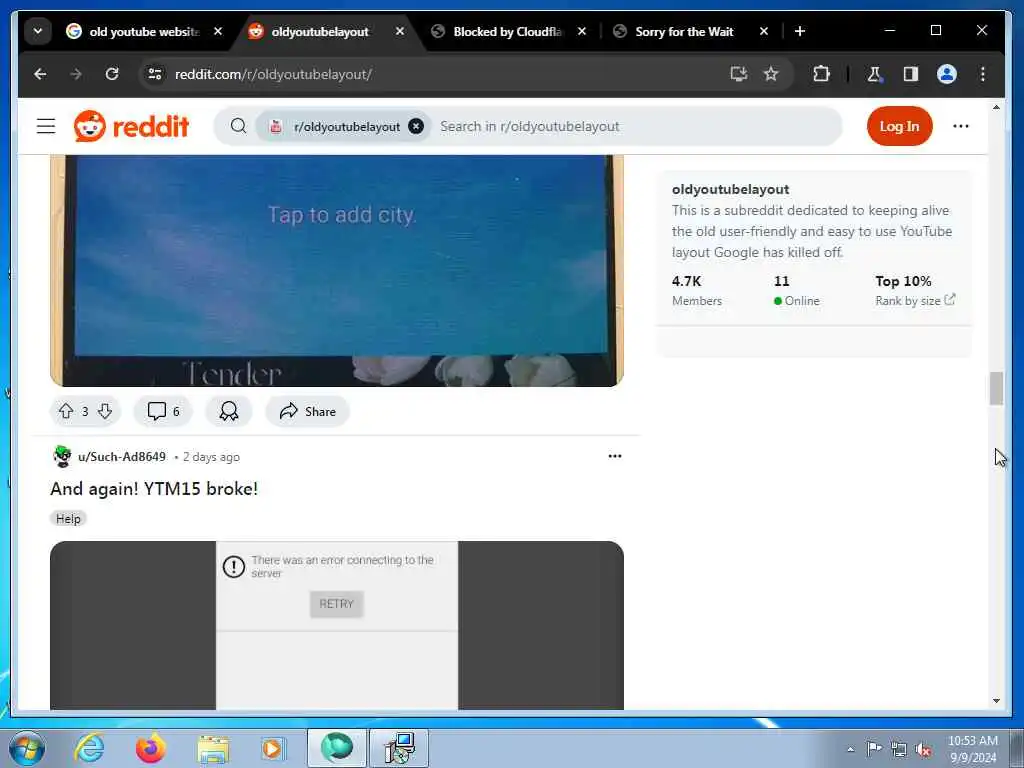
Task: Toggle the browser side panel
Action: click(x=911, y=74)
